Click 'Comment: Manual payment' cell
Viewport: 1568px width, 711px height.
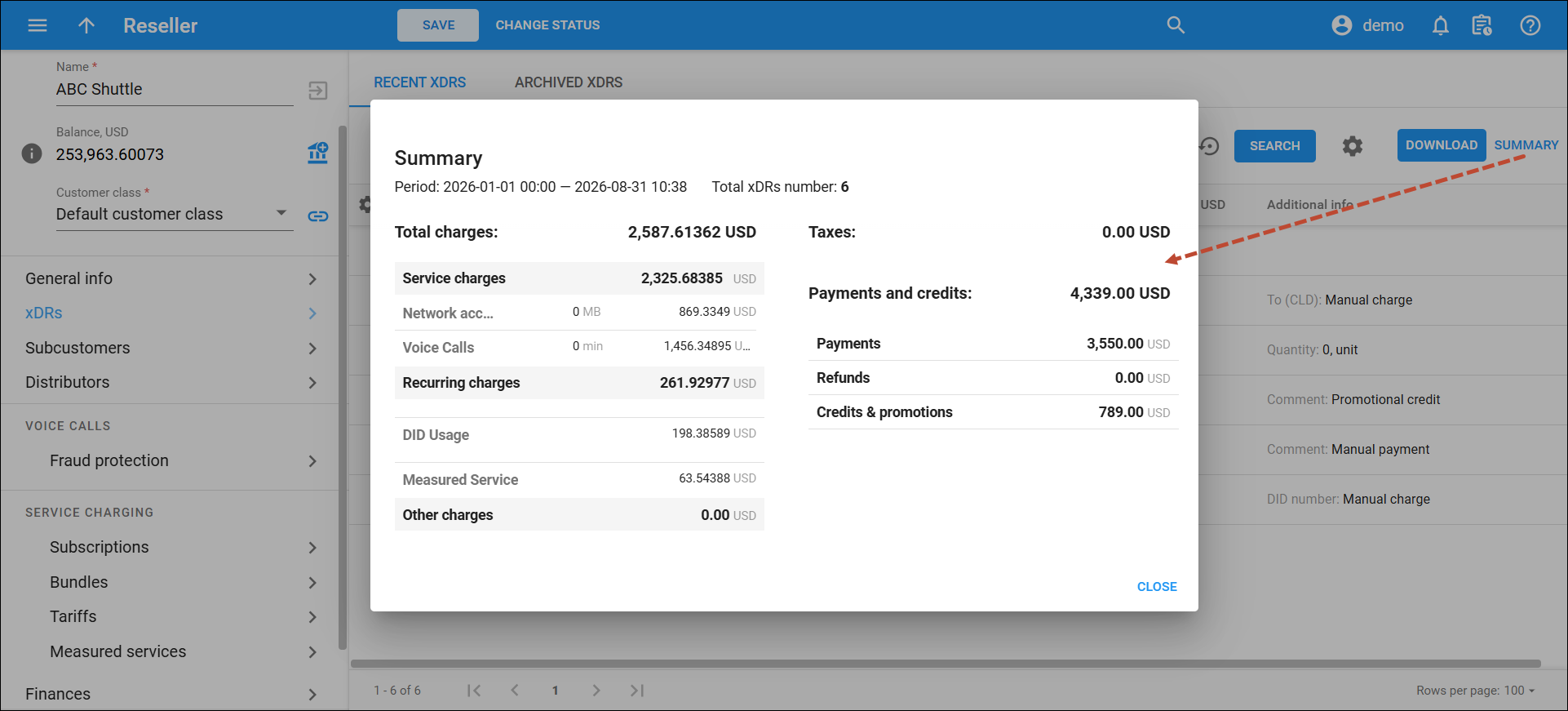tap(1348, 450)
